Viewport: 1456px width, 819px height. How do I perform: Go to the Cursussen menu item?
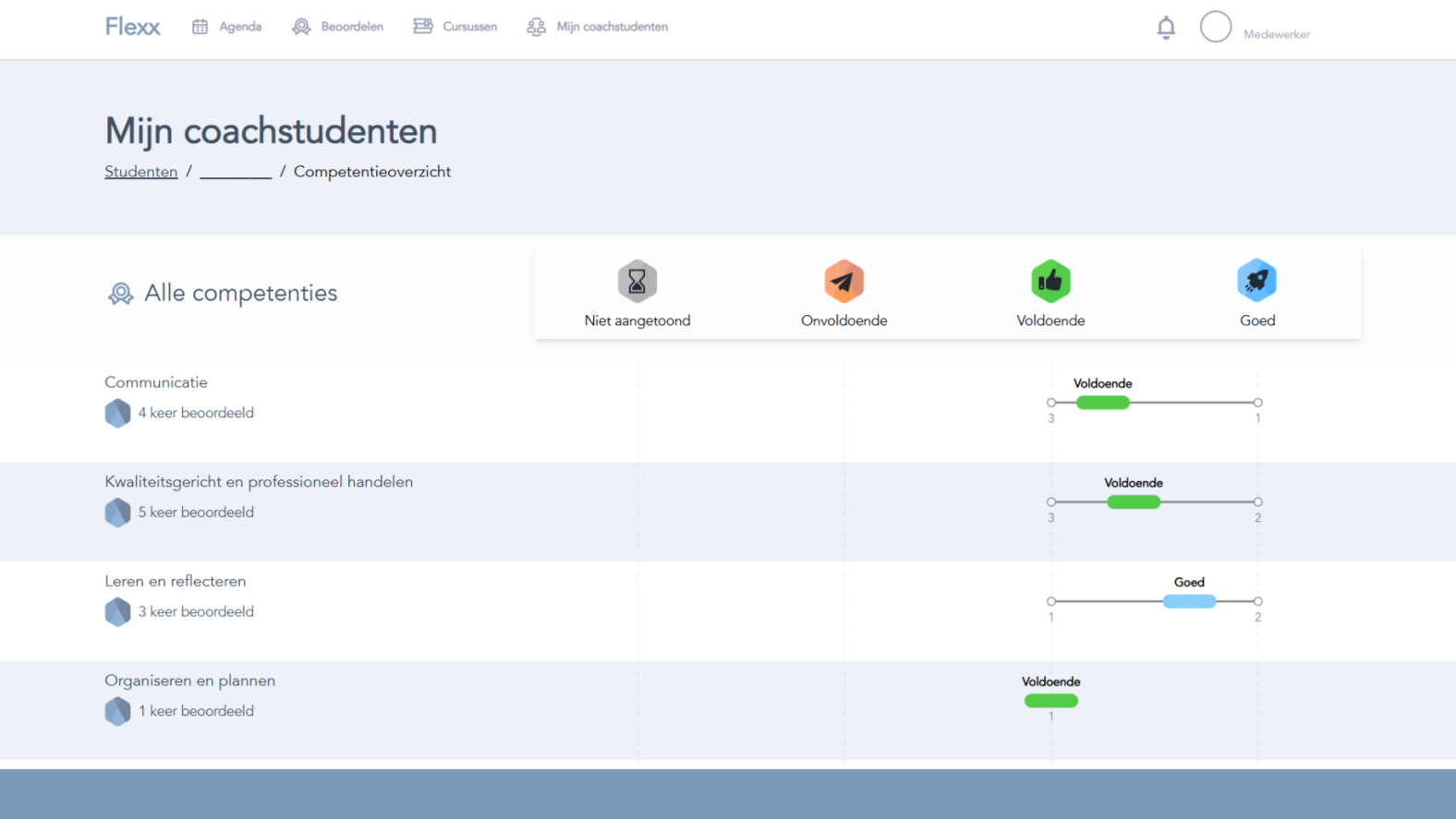455,27
